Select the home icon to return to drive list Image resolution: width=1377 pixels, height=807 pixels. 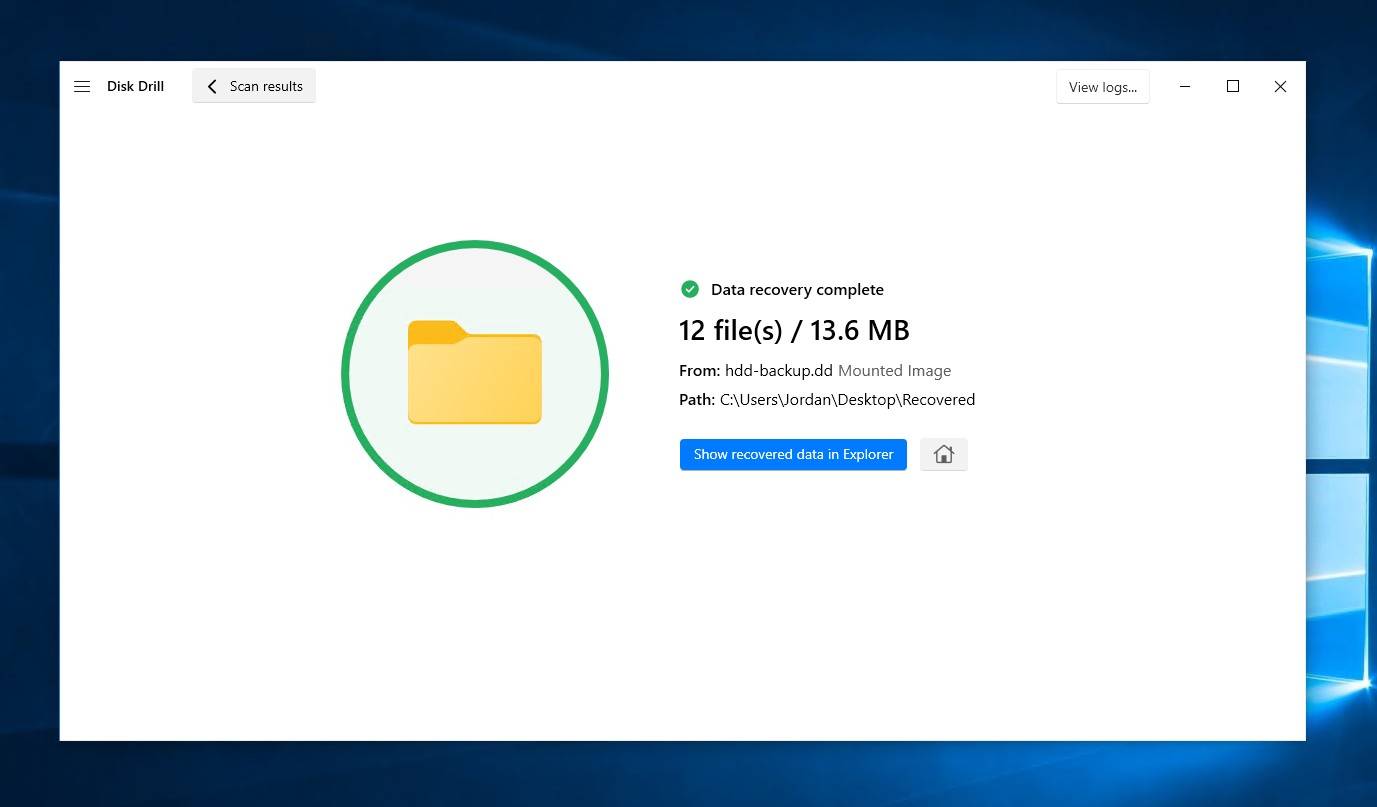(x=943, y=454)
